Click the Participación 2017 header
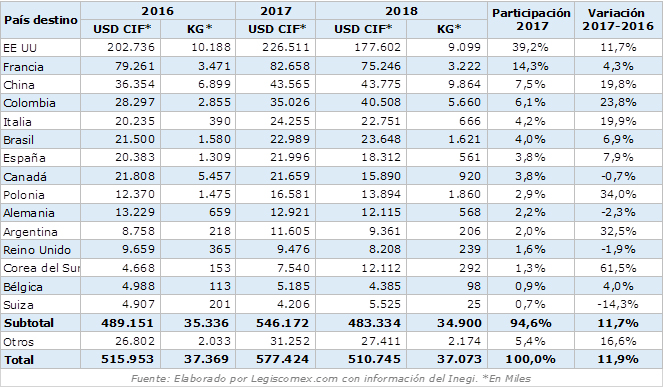This screenshot has height=388, width=665. pyautogui.click(x=531, y=20)
